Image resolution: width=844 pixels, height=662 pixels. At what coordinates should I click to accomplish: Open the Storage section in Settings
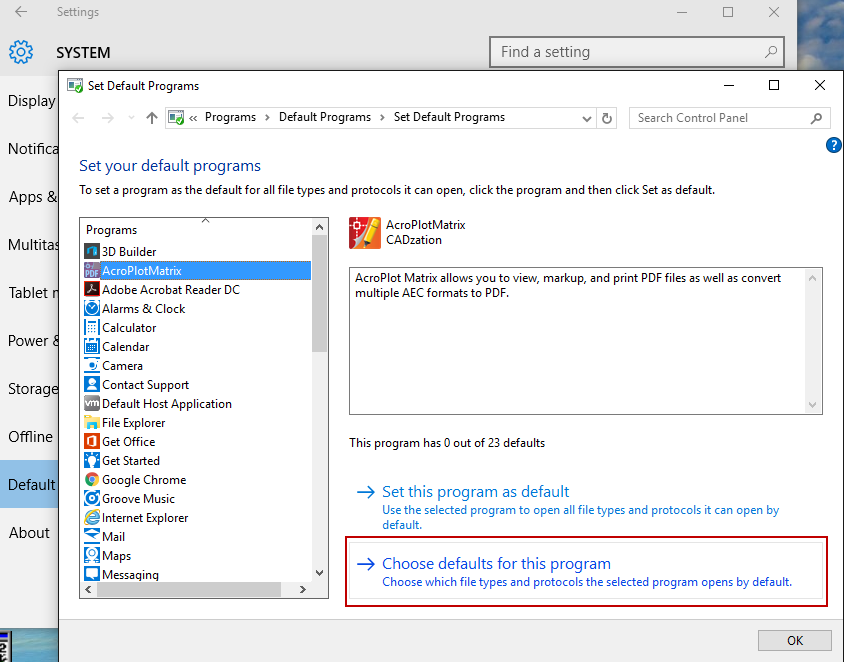[x=31, y=389]
